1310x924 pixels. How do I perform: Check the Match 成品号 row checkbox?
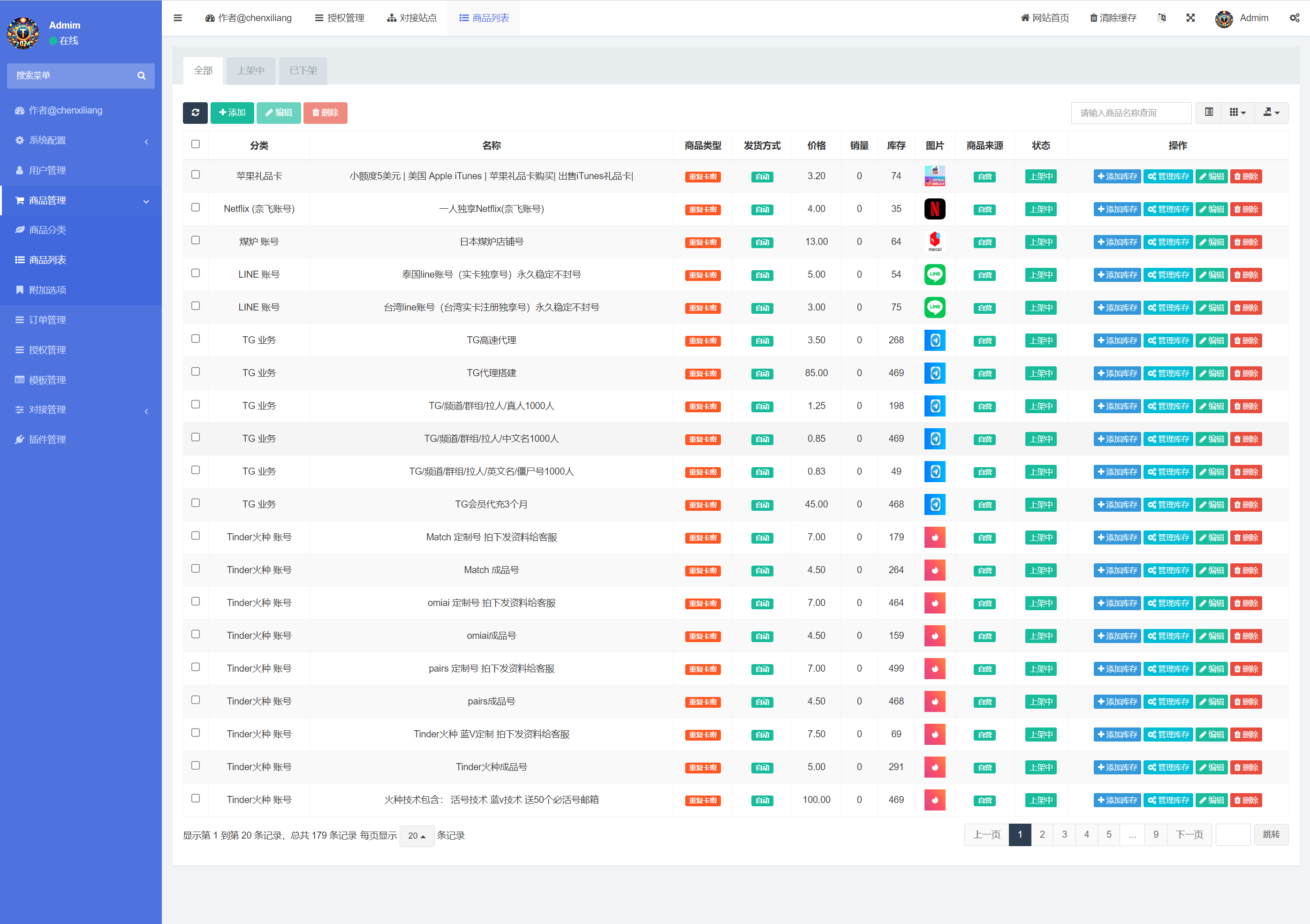tap(196, 568)
